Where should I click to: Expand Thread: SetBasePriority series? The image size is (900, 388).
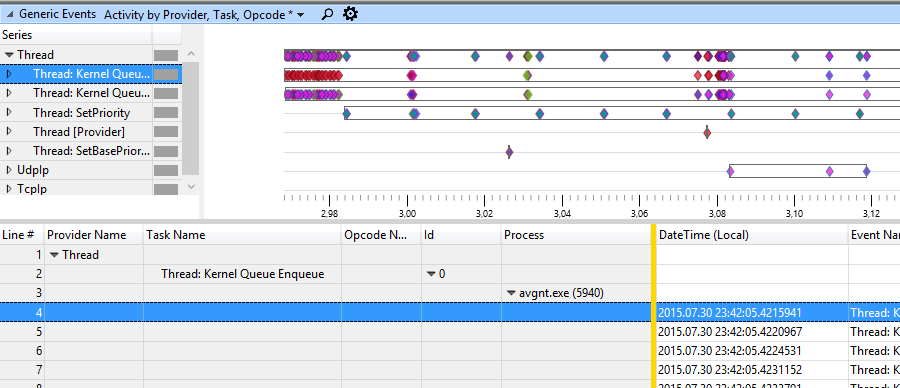click(9, 150)
